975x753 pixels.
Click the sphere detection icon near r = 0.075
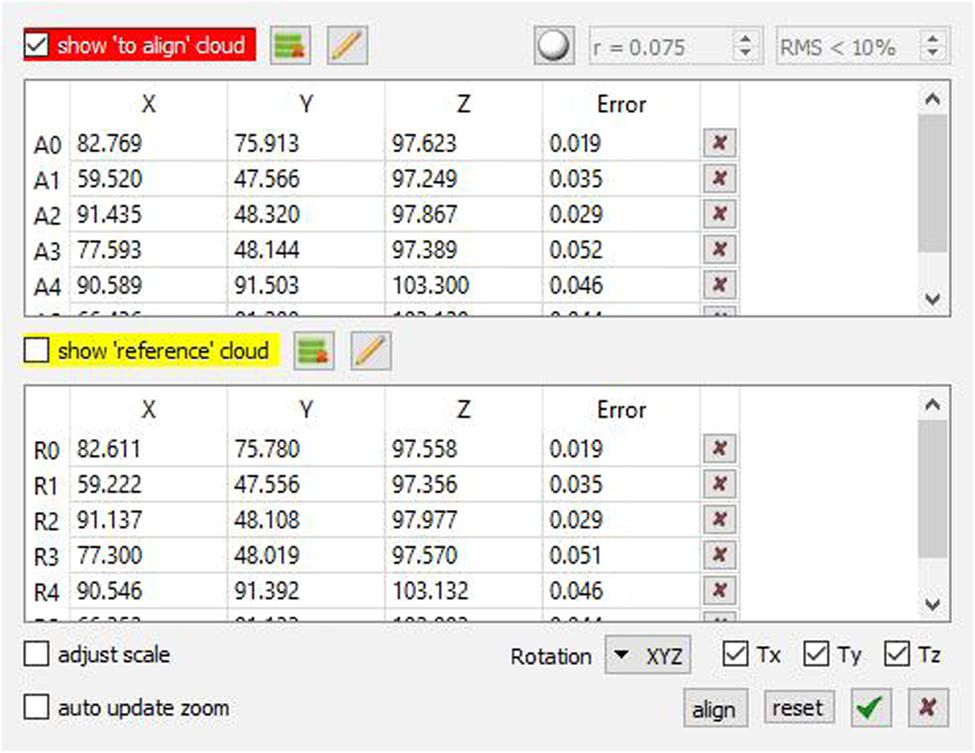click(554, 45)
